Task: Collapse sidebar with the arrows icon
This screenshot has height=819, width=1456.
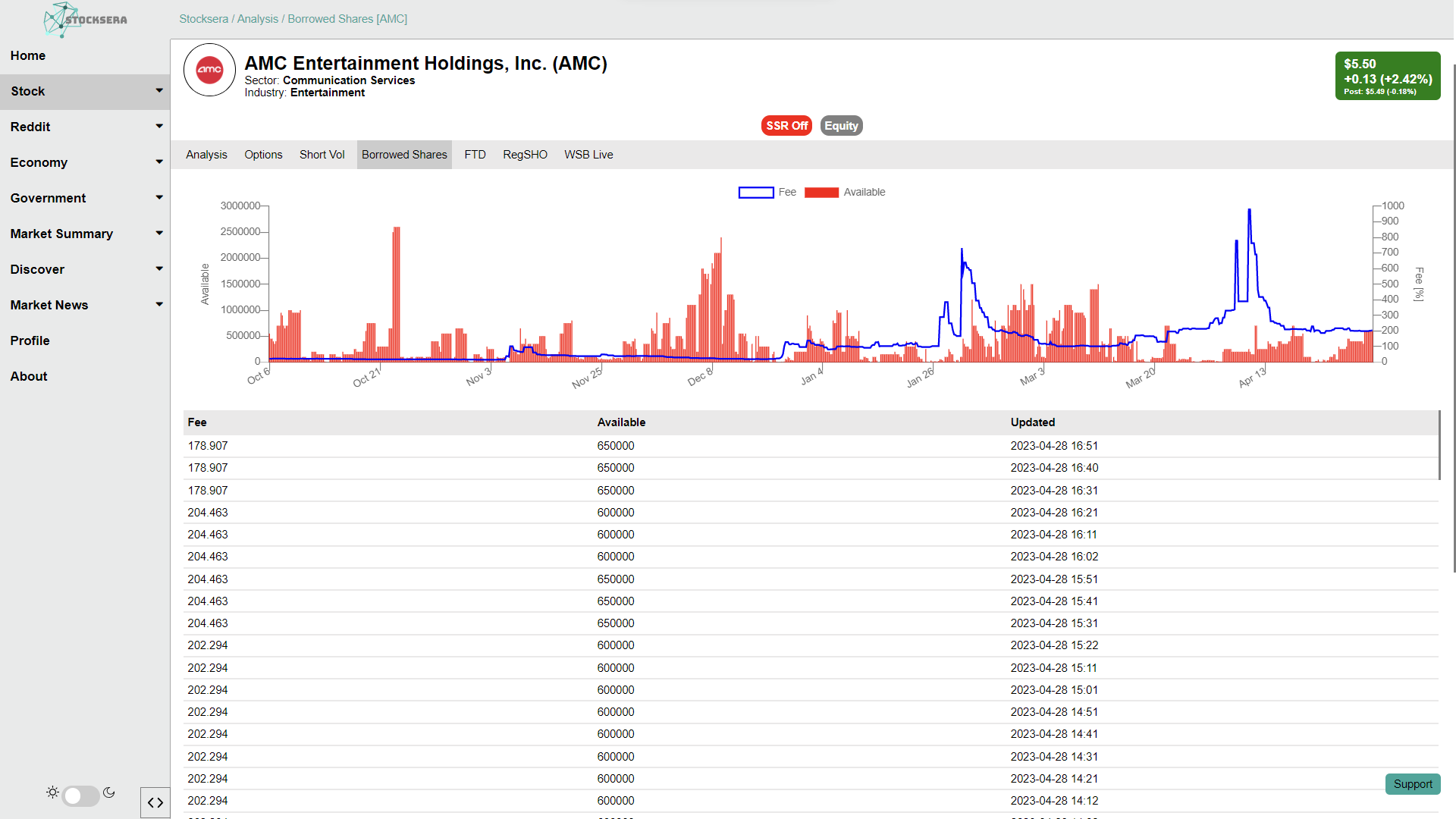Action: click(x=155, y=802)
